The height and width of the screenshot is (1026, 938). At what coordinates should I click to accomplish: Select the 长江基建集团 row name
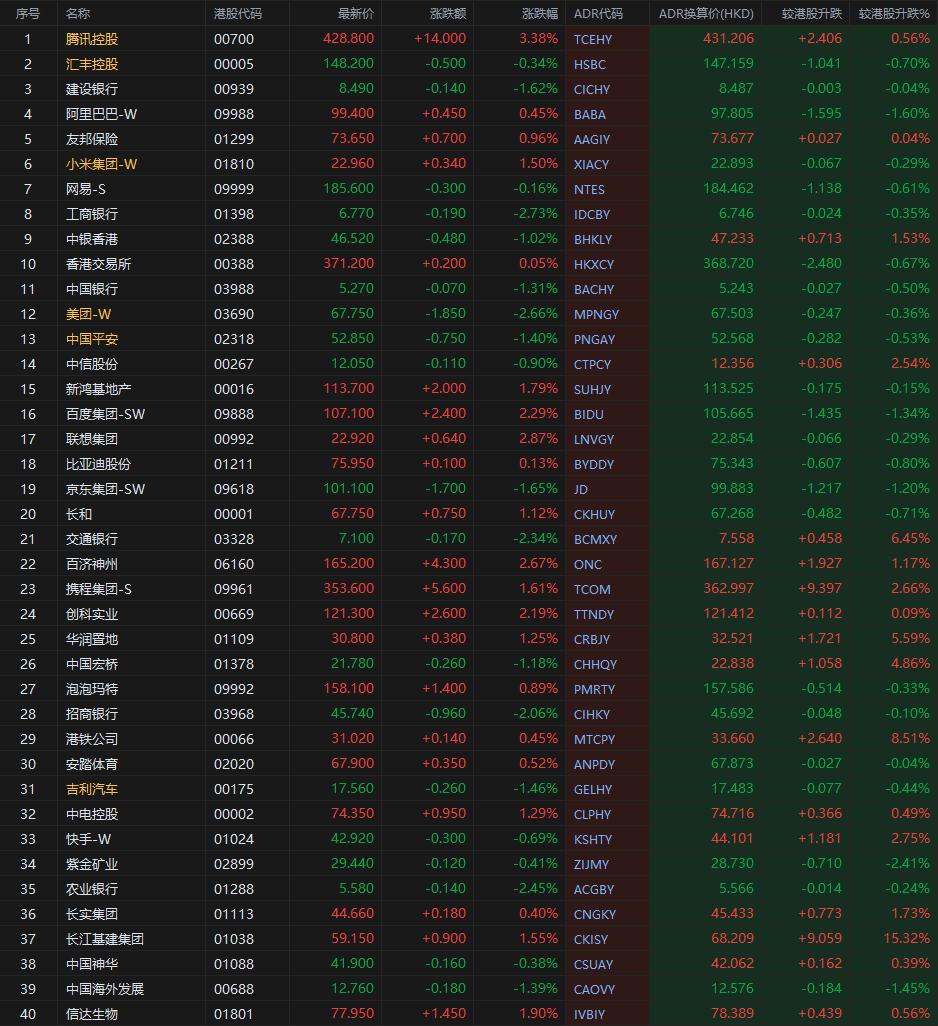(x=105, y=939)
